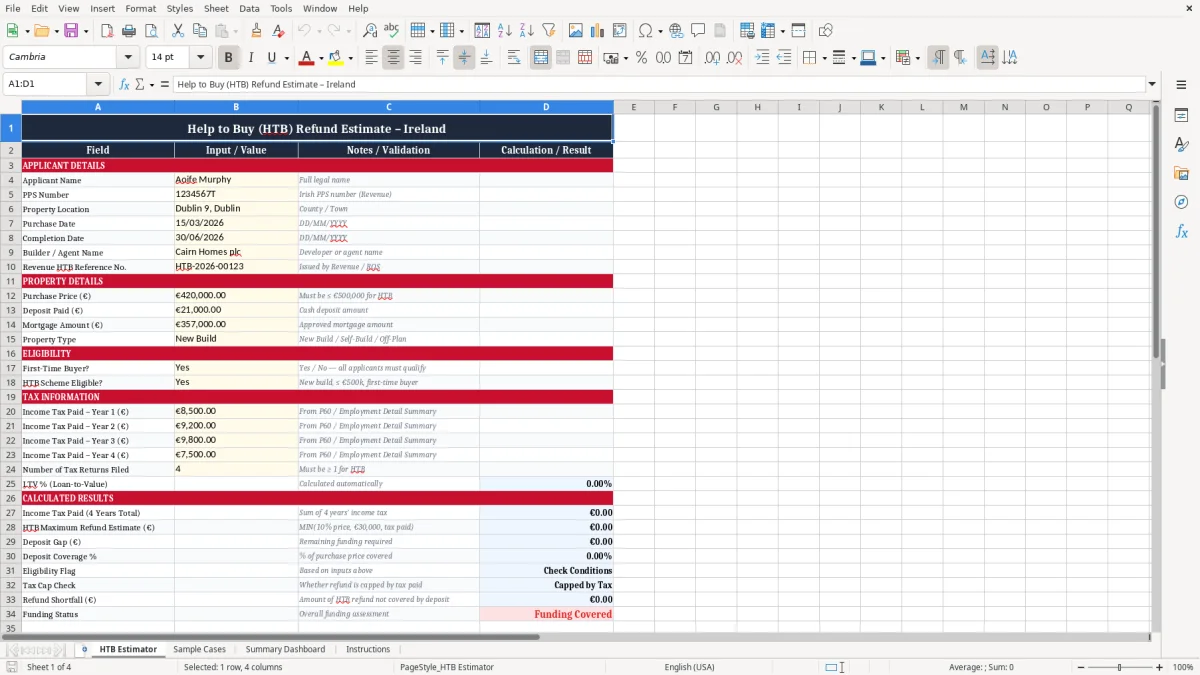Click the Cut scissors icon
This screenshot has width=1200, height=675.
tap(177, 31)
